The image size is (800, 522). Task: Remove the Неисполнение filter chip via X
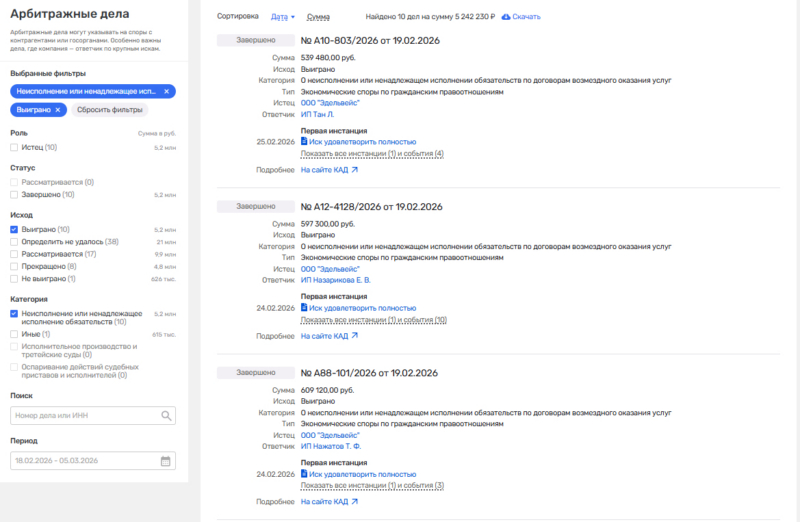pyautogui.click(x=167, y=91)
